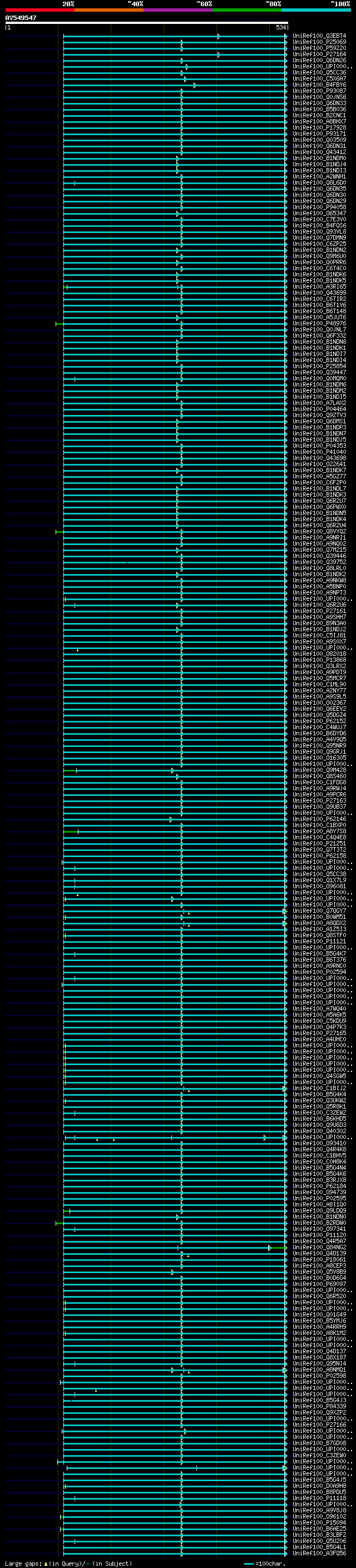Select hit label UniRef100_A8Y7S8

[x=319, y=832]
